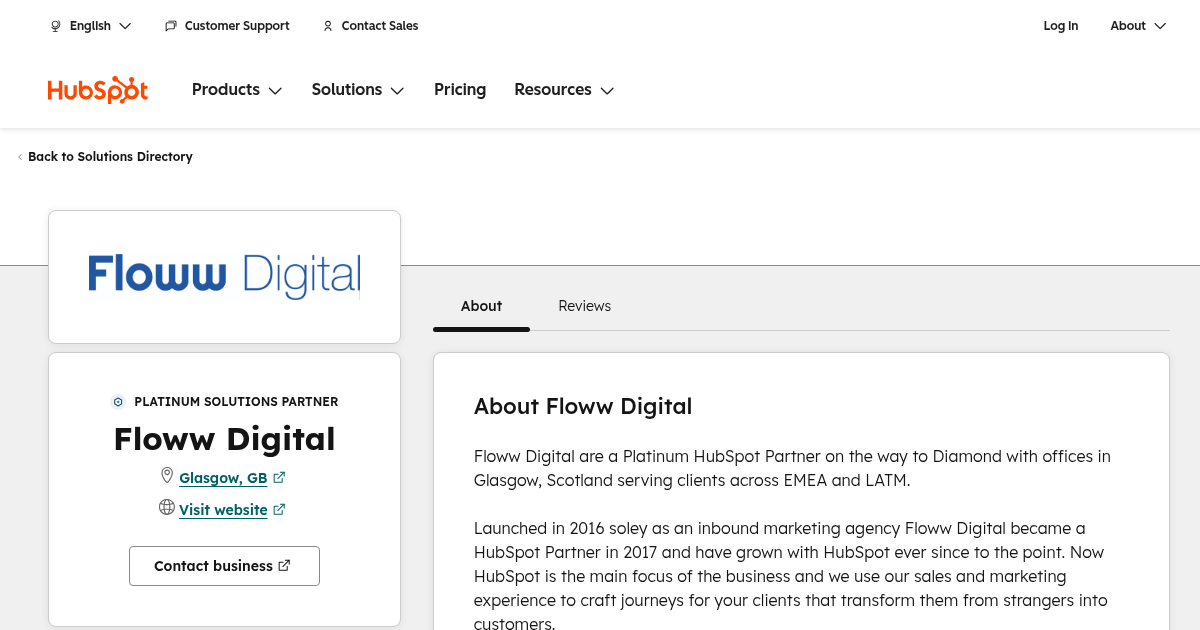This screenshot has width=1200, height=630.
Task: Click the 'PLATINUM SOLUTIONS PARTNER' label
Action: click(236, 402)
